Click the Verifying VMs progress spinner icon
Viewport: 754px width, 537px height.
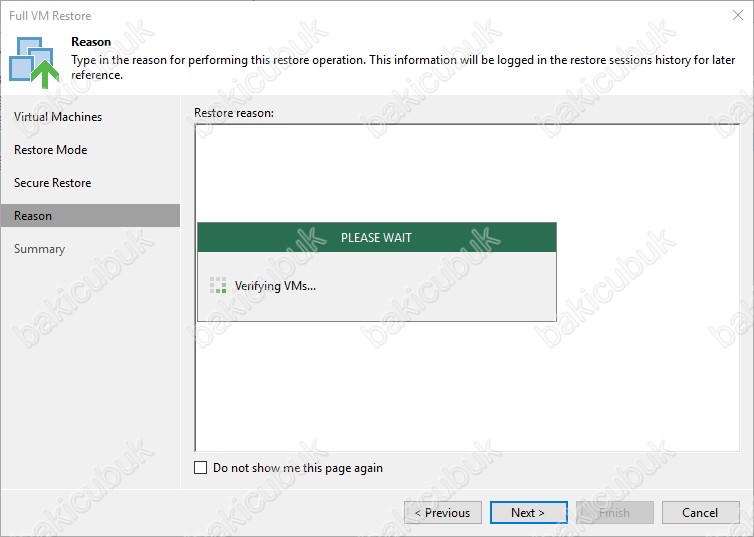[x=218, y=285]
